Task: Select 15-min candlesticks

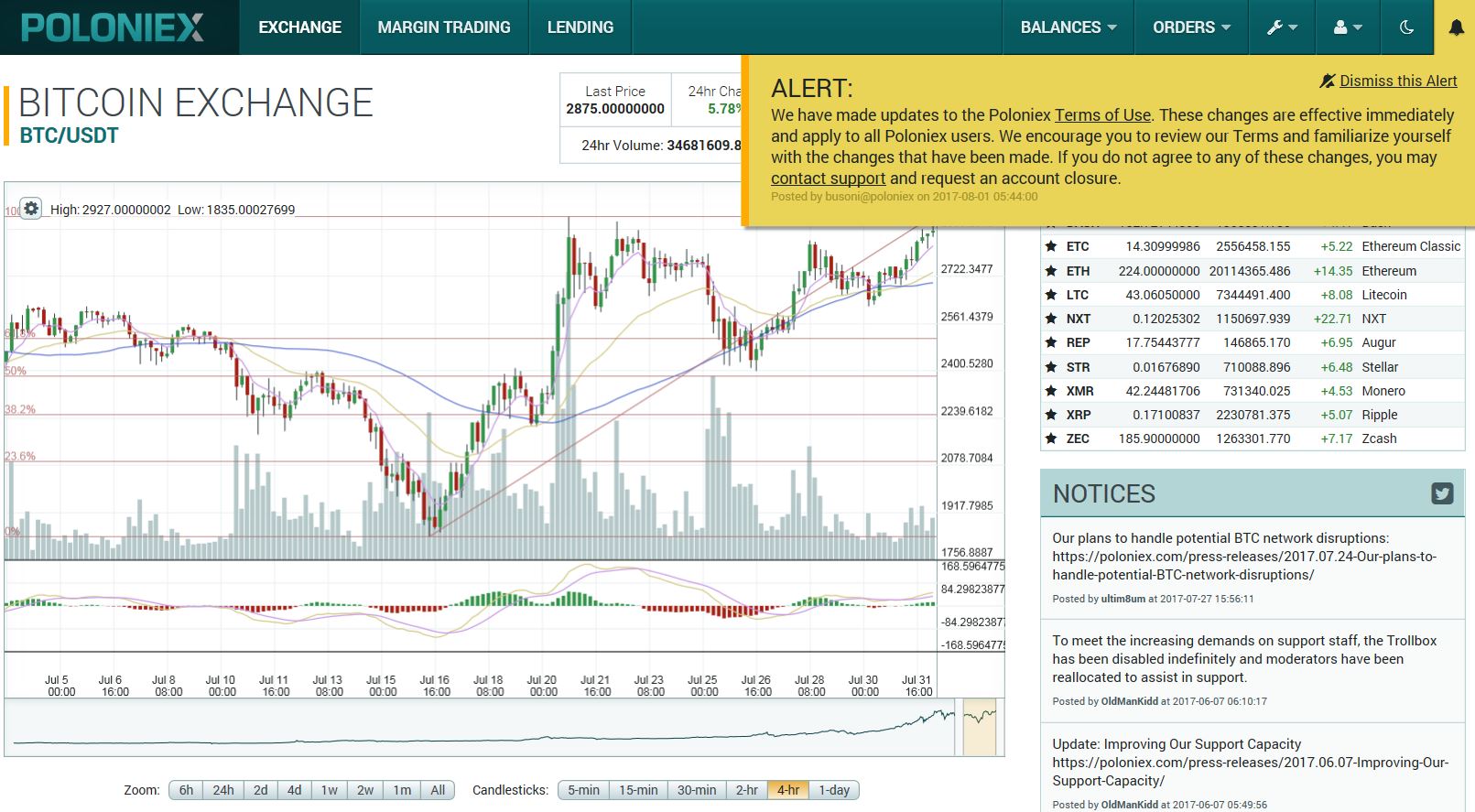Action: pos(638,790)
